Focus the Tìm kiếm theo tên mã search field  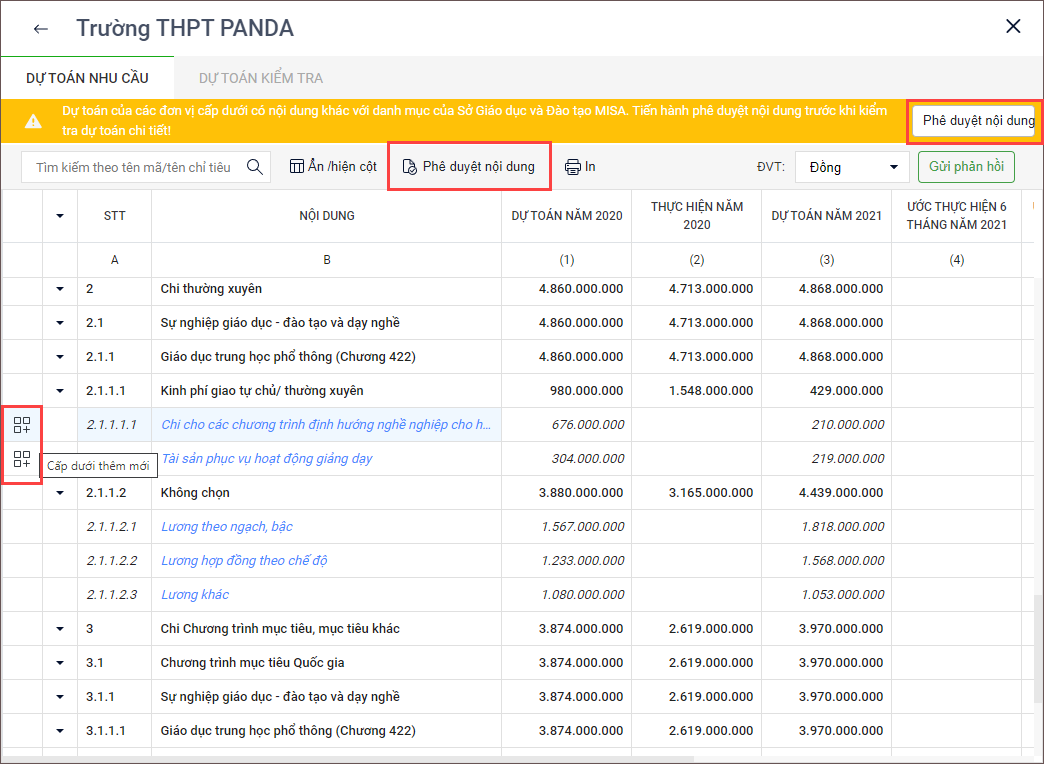coord(133,167)
